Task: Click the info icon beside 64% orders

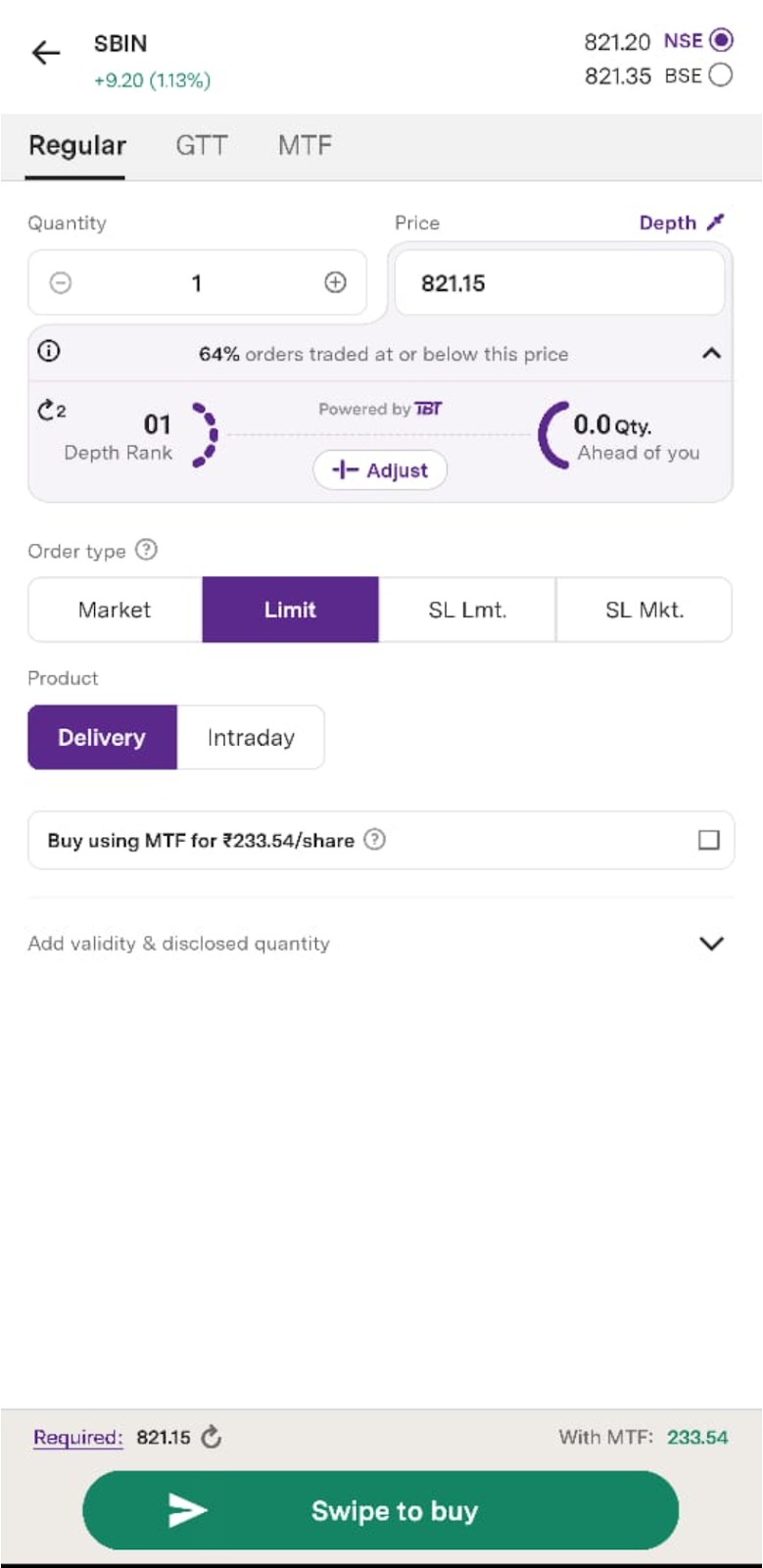Action: (x=49, y=351)
